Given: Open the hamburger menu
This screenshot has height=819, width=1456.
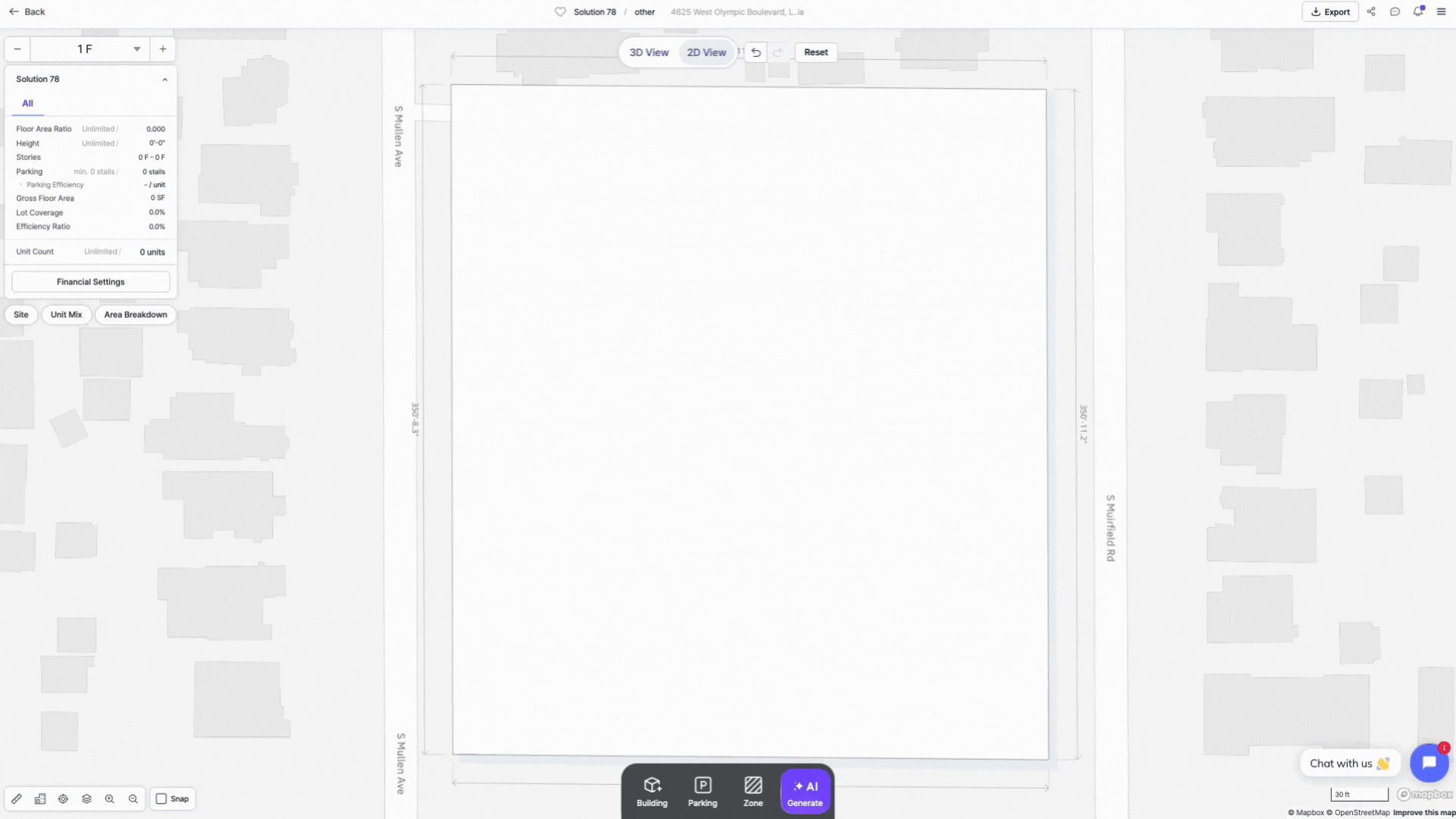Looking at the screenshot, I should [x=1441, y=12].
